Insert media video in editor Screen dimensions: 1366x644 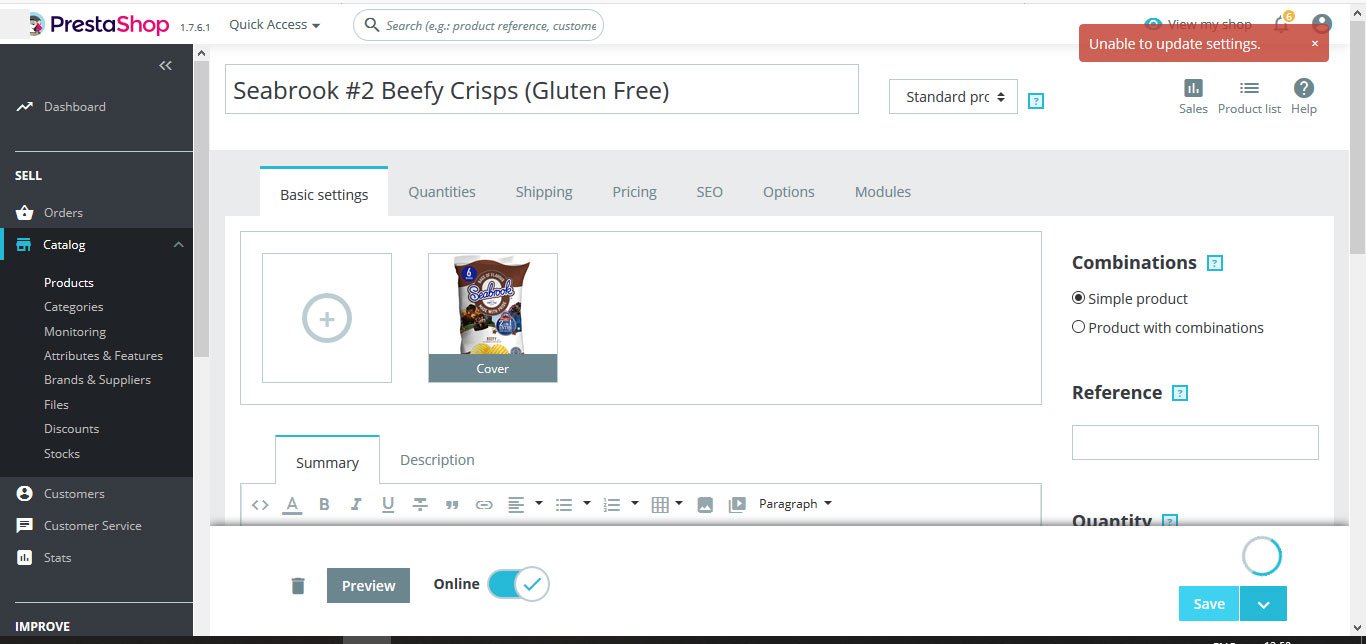[737, 505]
